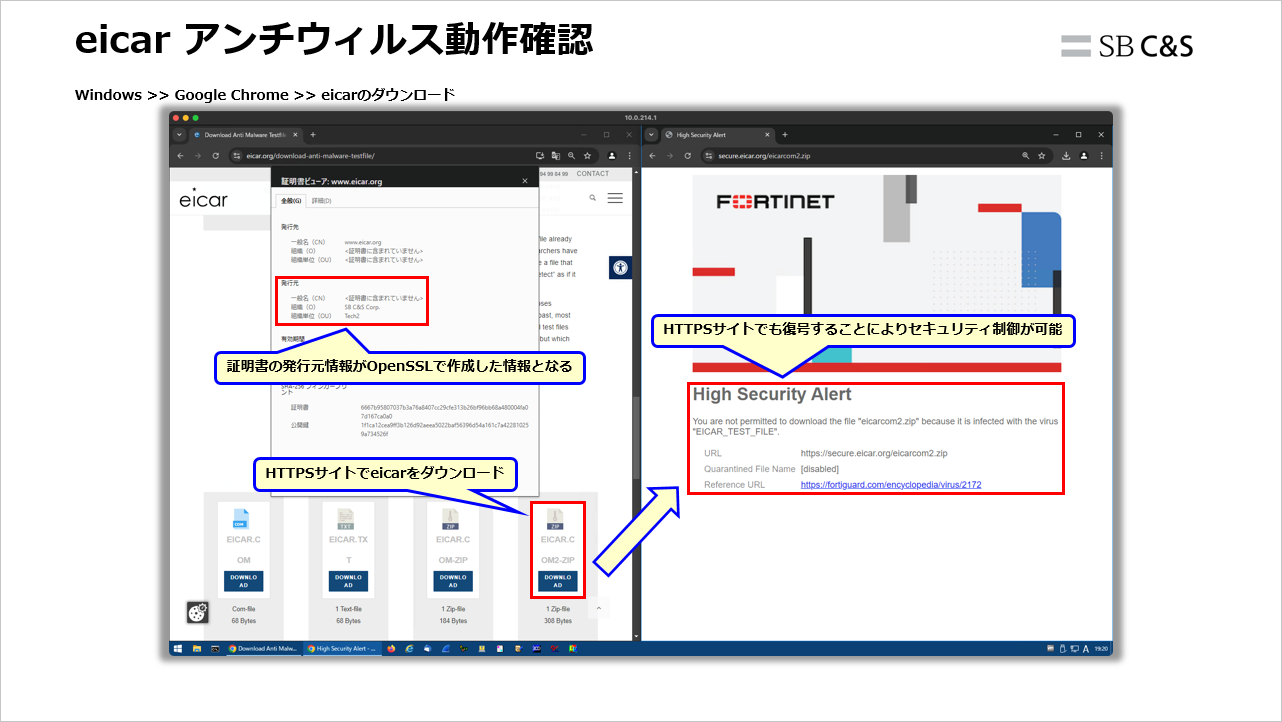Viewport: 1282px width, 722px height.
Task: Go back in the eicar Chrome window
Action: [x=180, y=156]
